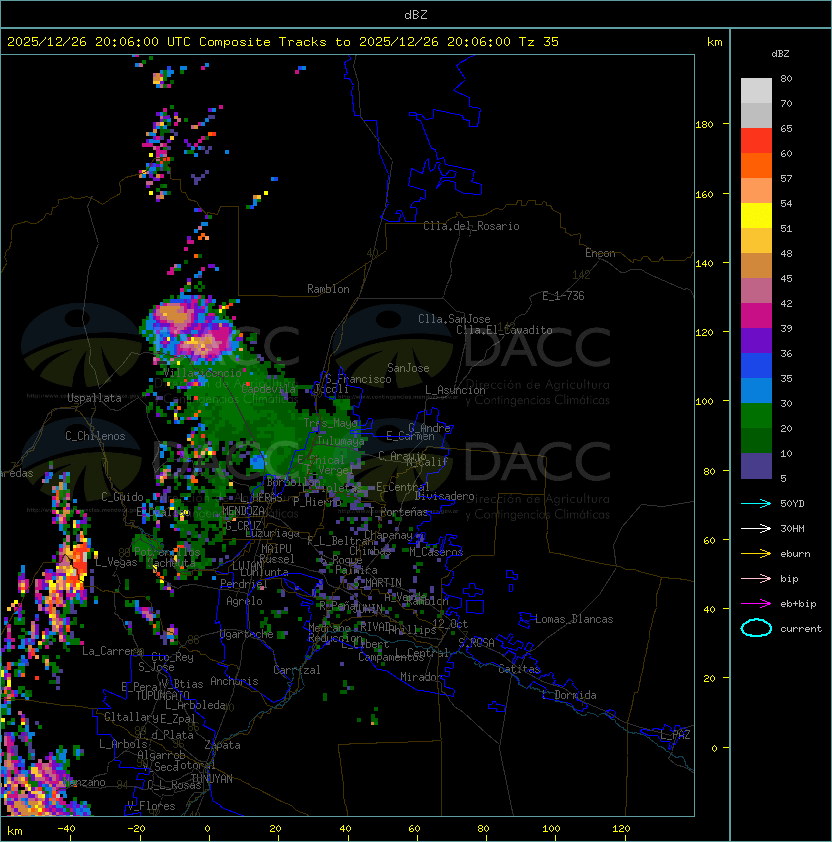
Task: Click the 'Uspallata' place label
Action: pos(94,398)
